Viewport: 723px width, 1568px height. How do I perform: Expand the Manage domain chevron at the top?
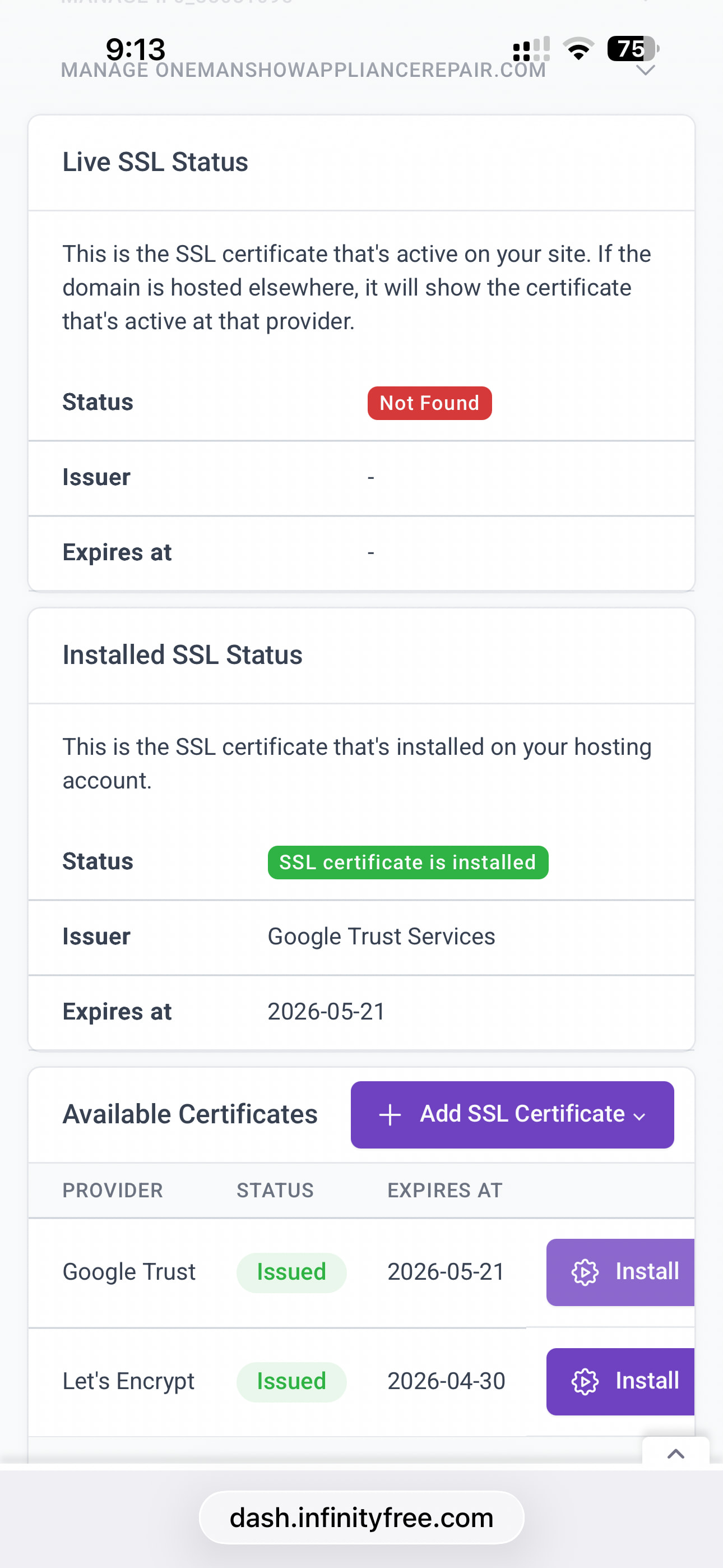tap(645, 71)
